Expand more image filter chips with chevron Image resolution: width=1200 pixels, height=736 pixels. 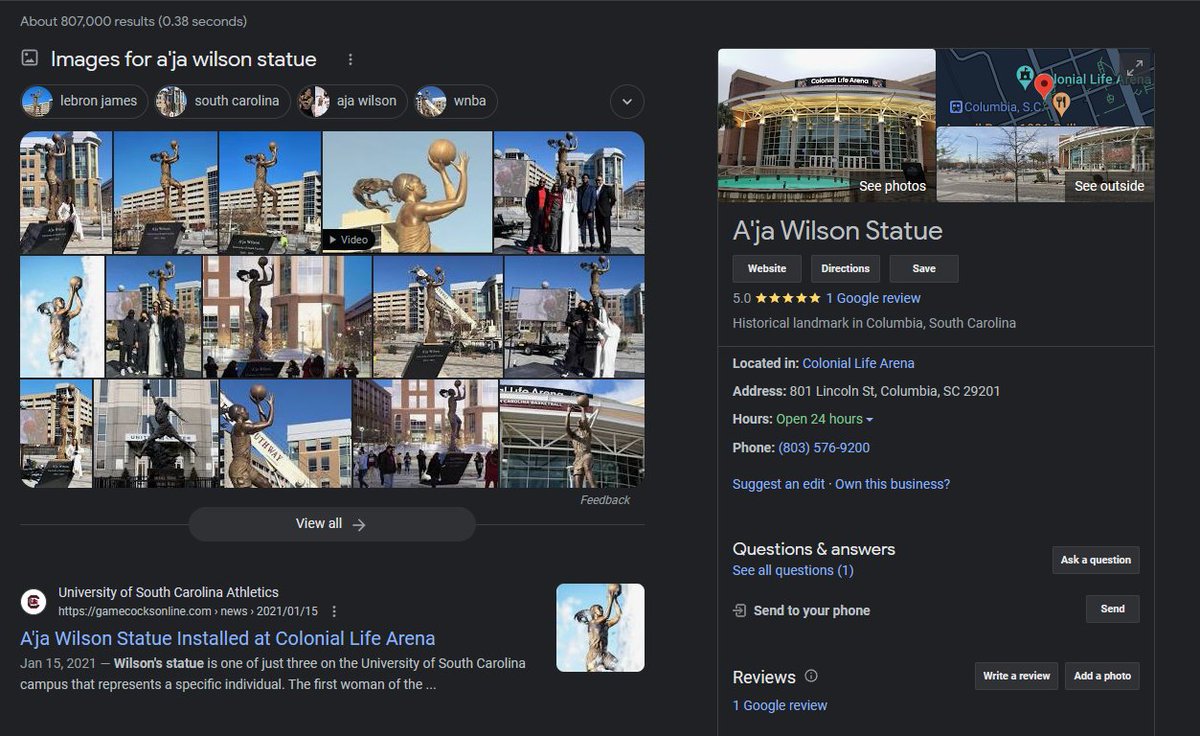pyautogui.click(x=627, y=101)
